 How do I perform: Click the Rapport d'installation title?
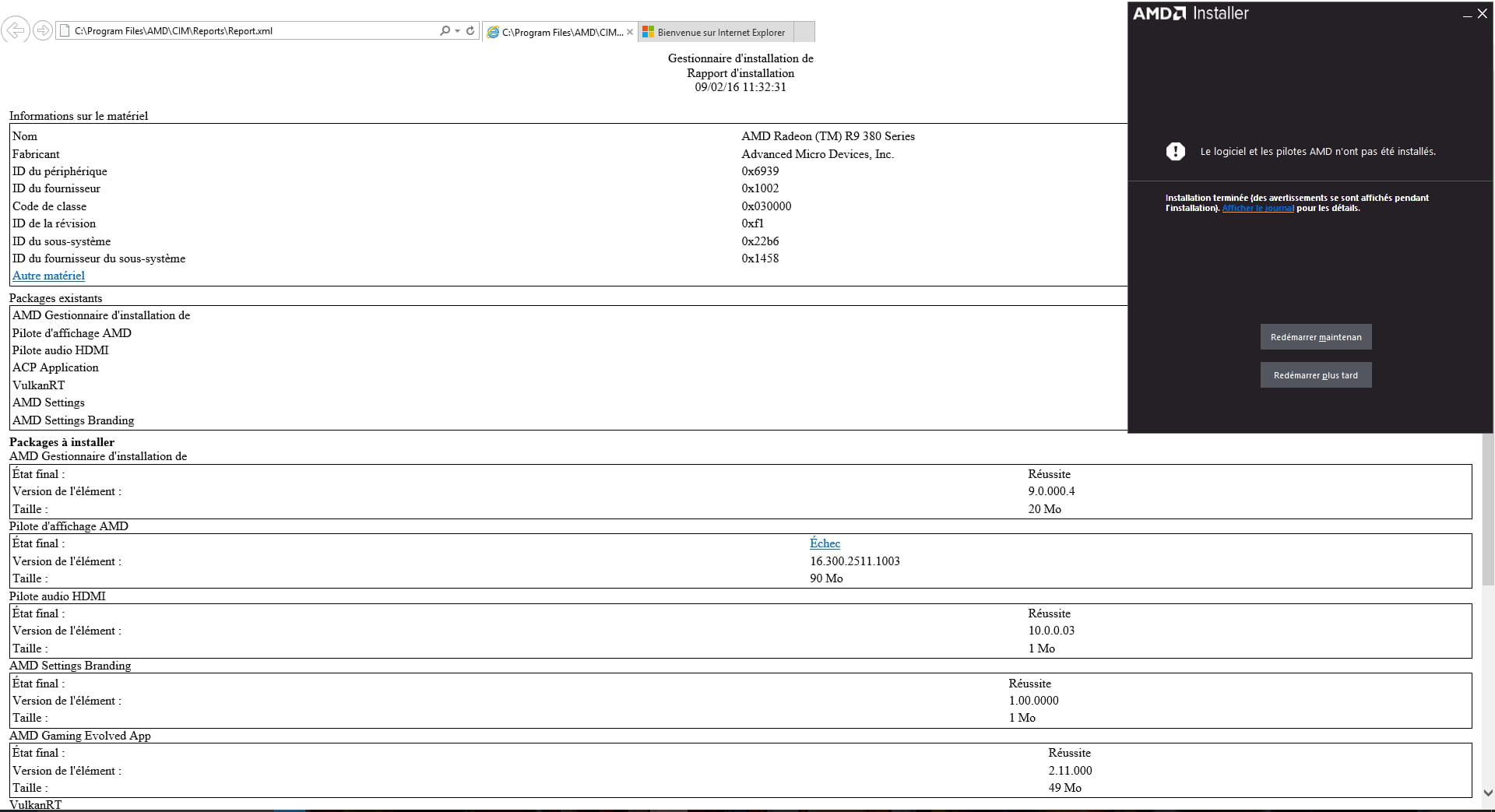pyautogui.click(x=740, y=73)
